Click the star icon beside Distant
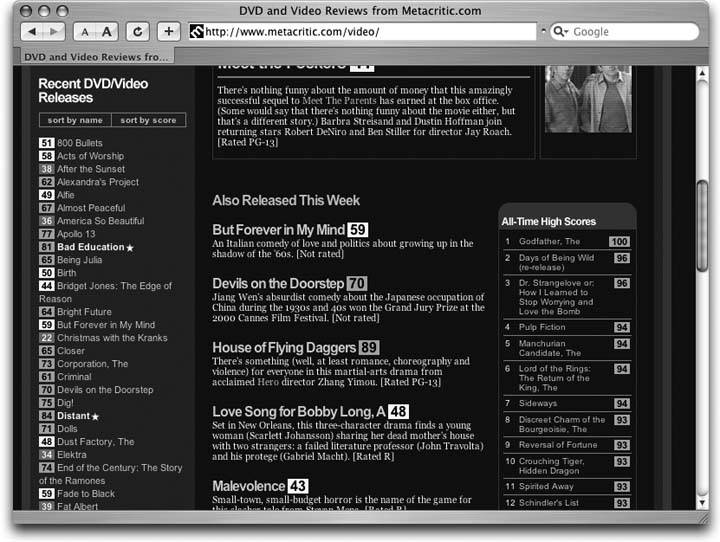 pos(96,416)
